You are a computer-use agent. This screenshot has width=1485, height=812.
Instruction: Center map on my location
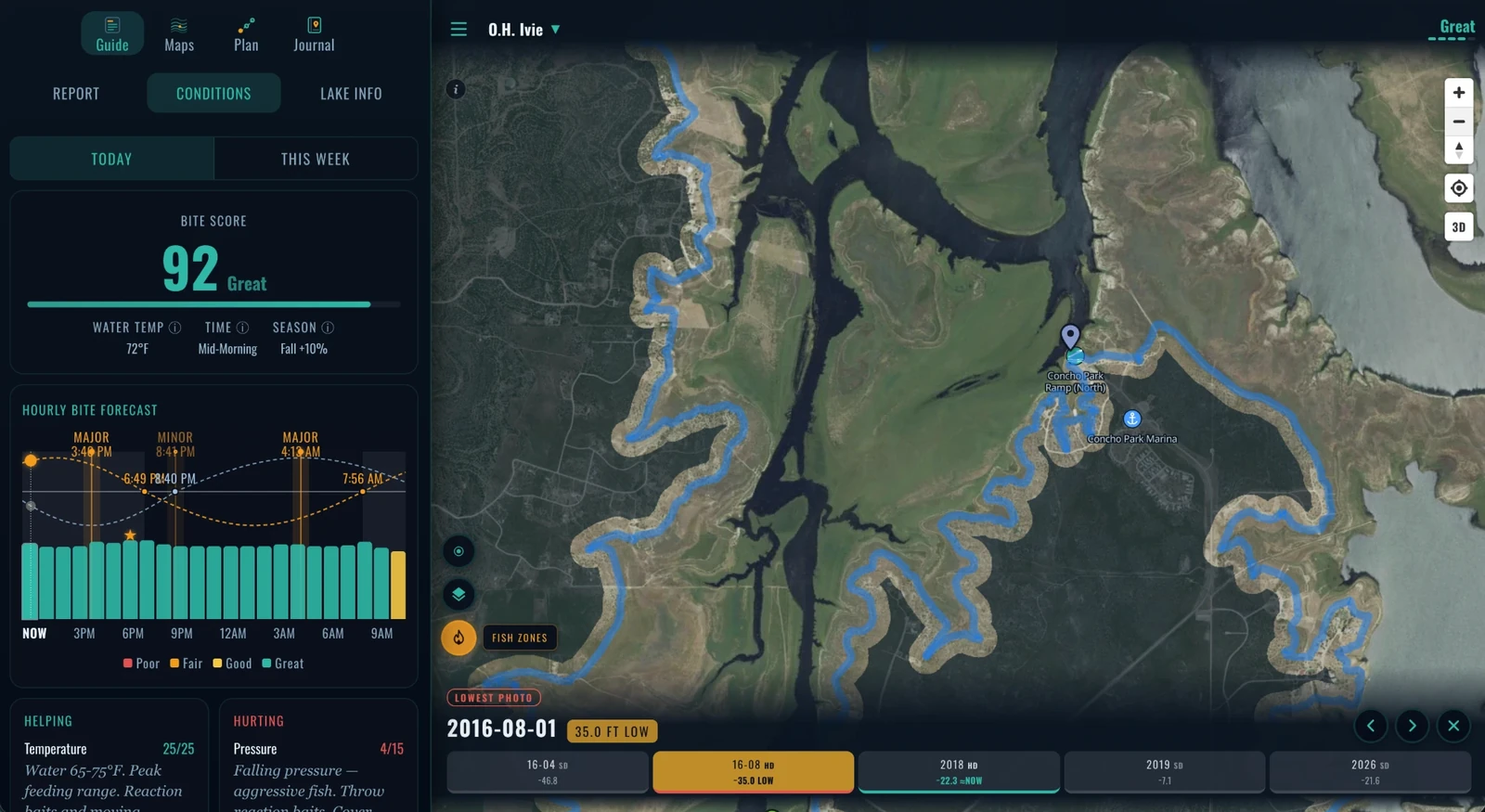(x=1459, y=188)
